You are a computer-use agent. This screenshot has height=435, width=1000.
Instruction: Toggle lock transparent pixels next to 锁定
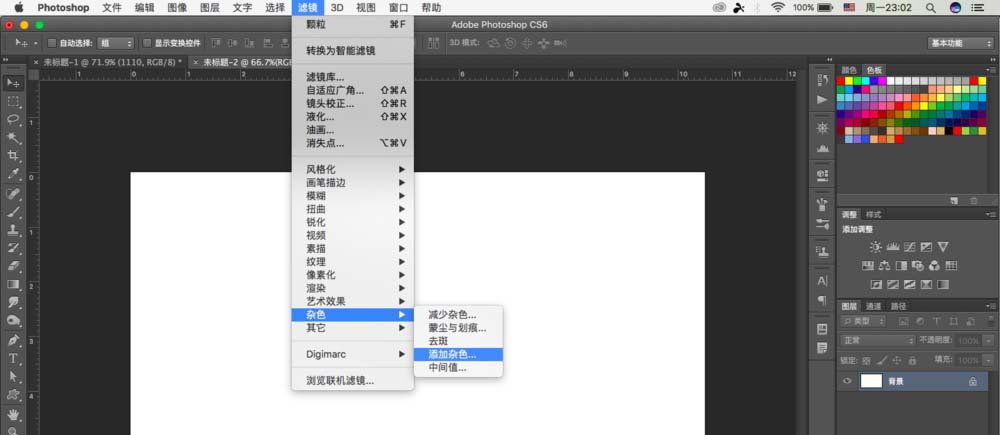click(x=866, y=360)
